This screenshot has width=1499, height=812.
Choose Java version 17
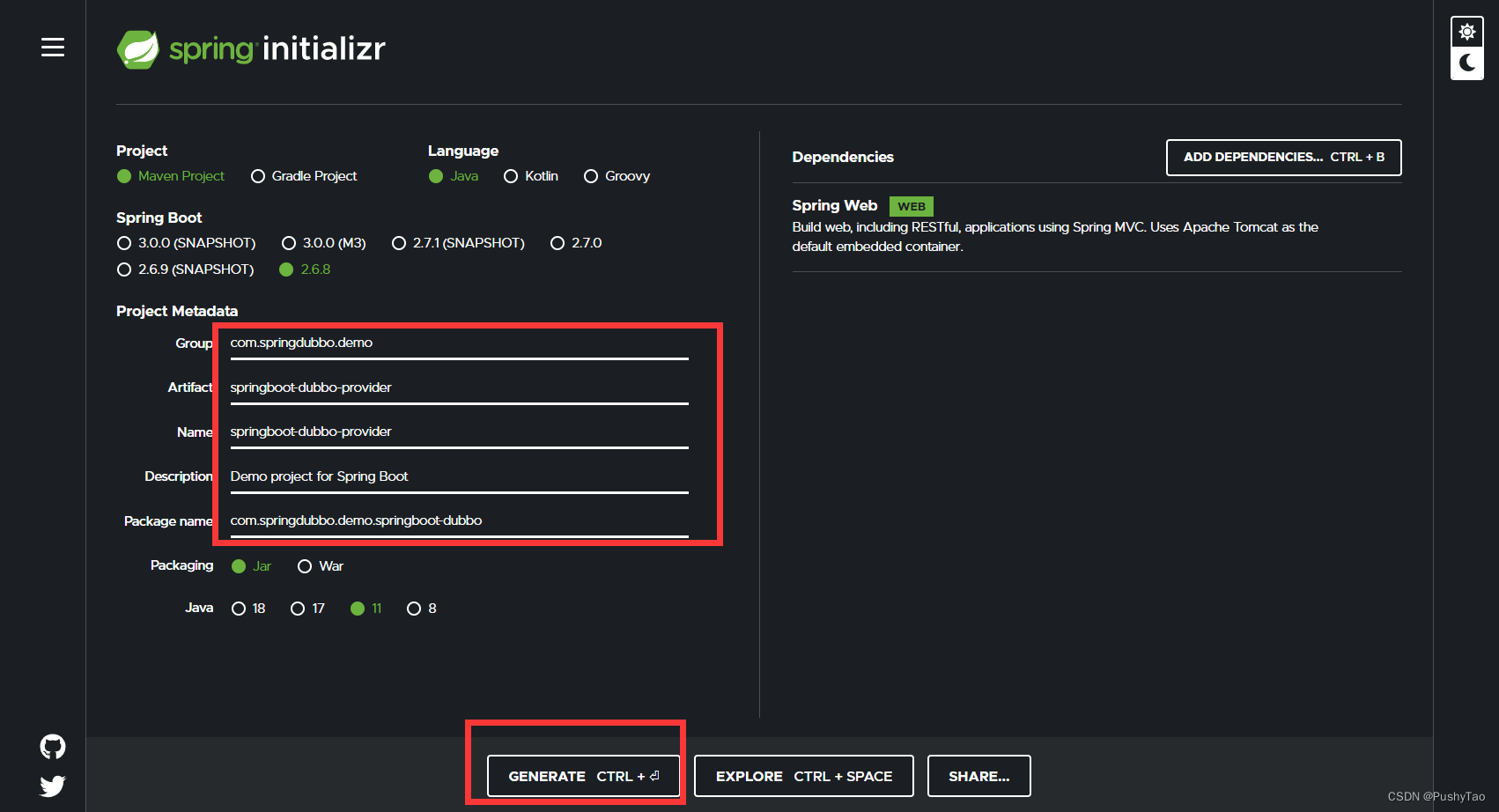tap(298, 609)
